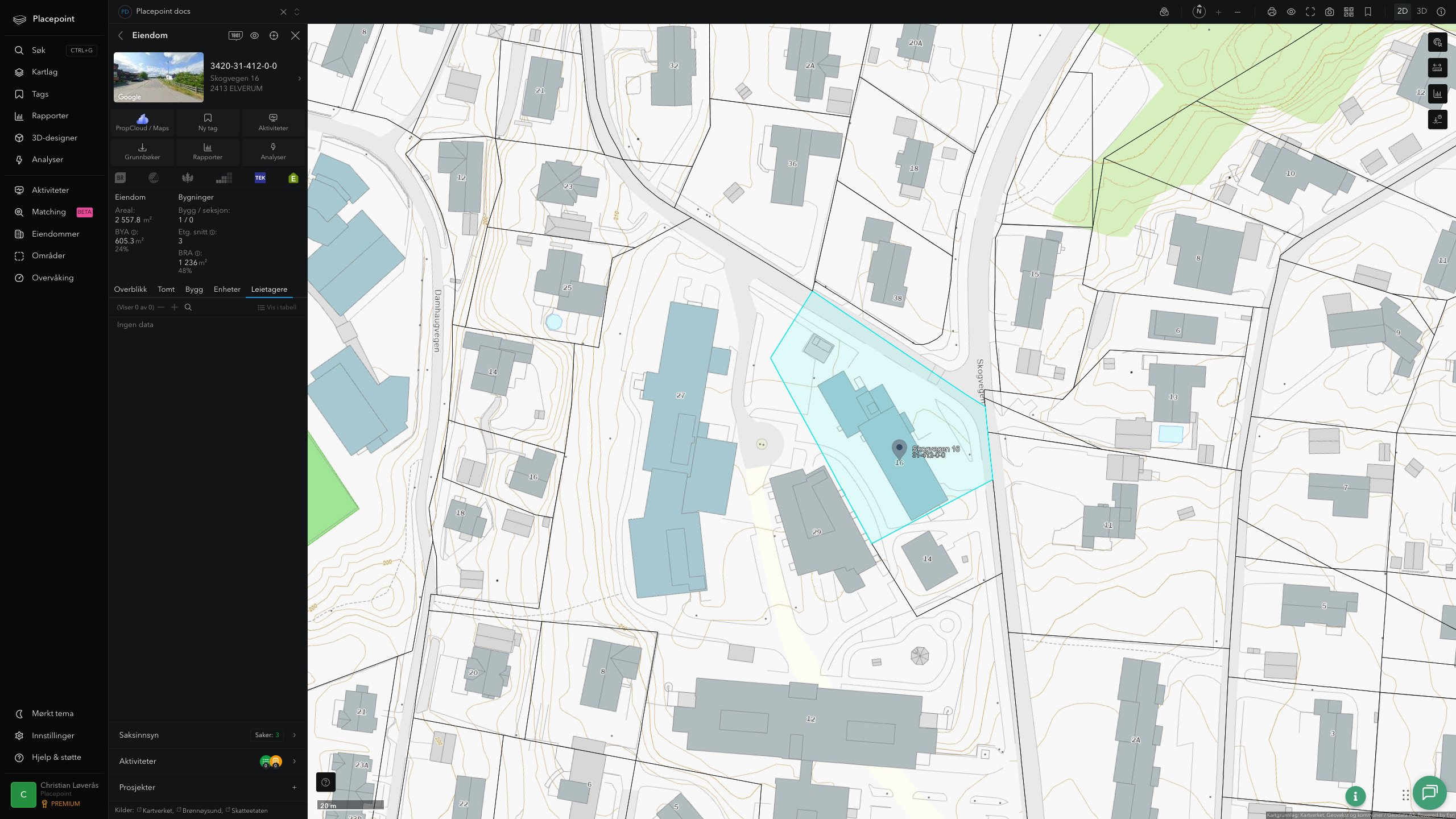Viewport: 1456px width, 819px height.
Task: Expand Skogvegen 16 address details chevron
Action: (300, 78)
